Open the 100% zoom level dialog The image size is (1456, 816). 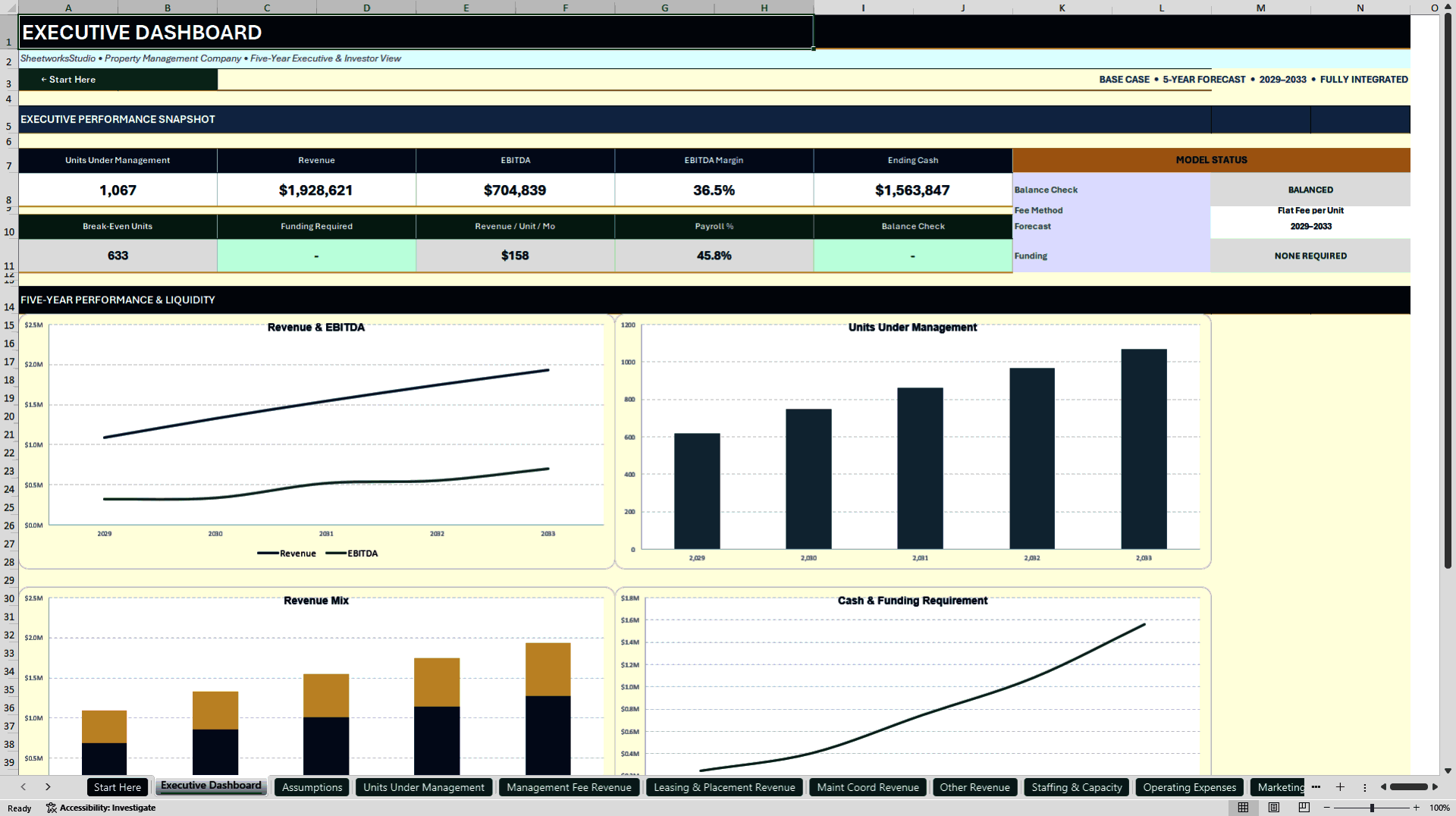1439,808
